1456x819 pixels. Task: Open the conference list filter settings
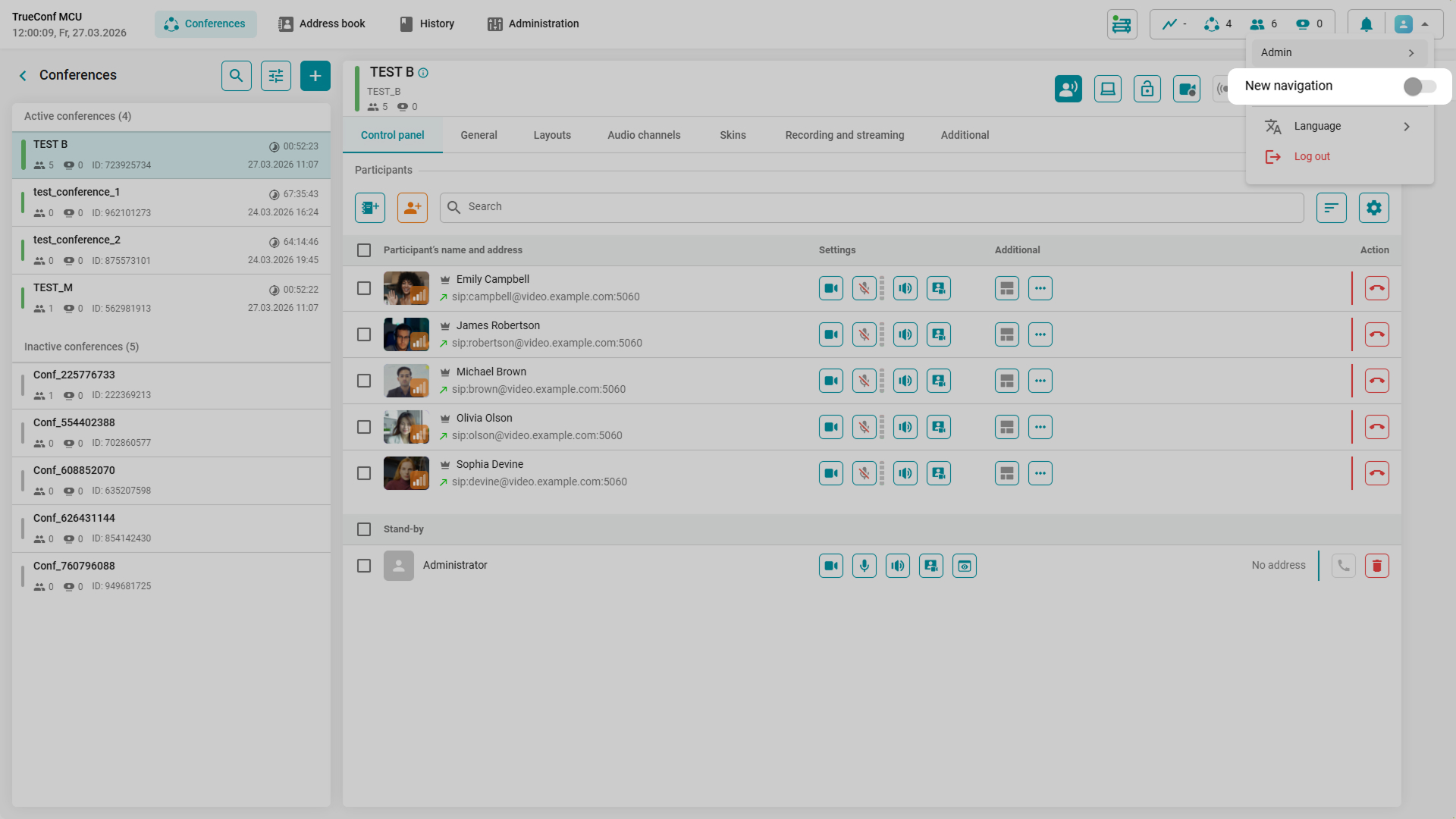[275, 76]
